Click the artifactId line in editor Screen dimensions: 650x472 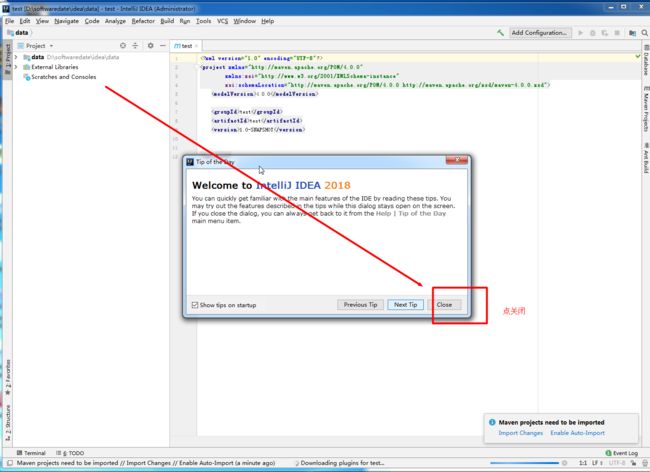point(257,121)
